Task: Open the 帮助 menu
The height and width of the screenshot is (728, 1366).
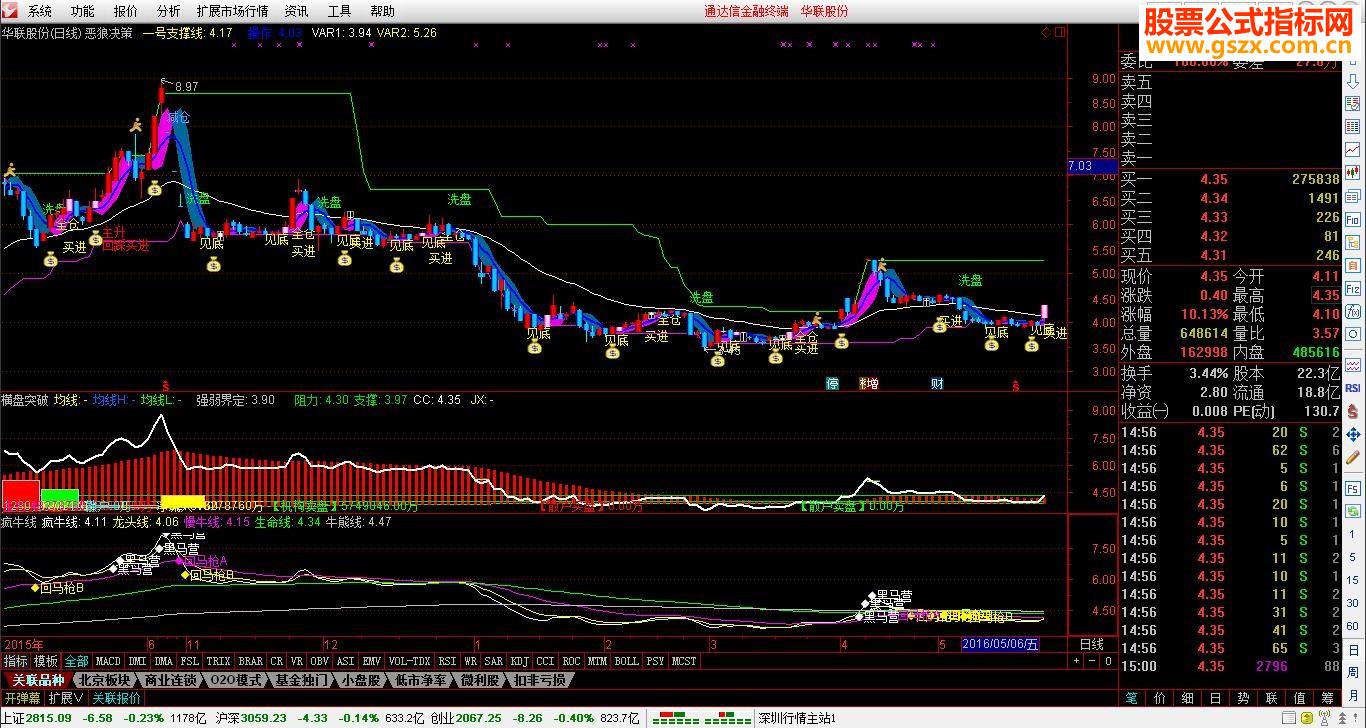Action: tap(383, 11)
